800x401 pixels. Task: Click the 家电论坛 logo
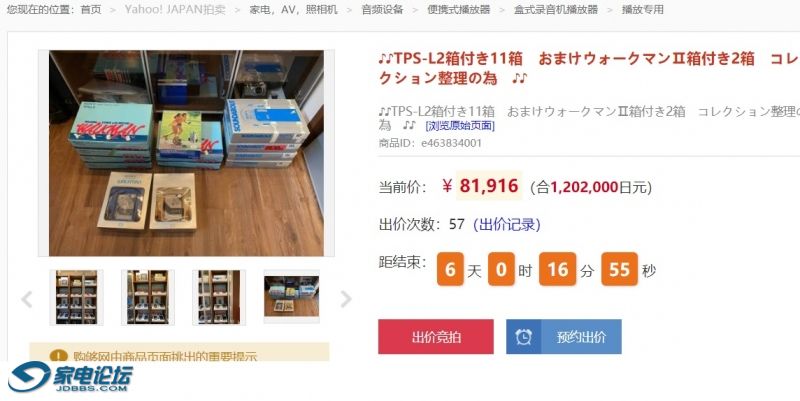[70, 377]
